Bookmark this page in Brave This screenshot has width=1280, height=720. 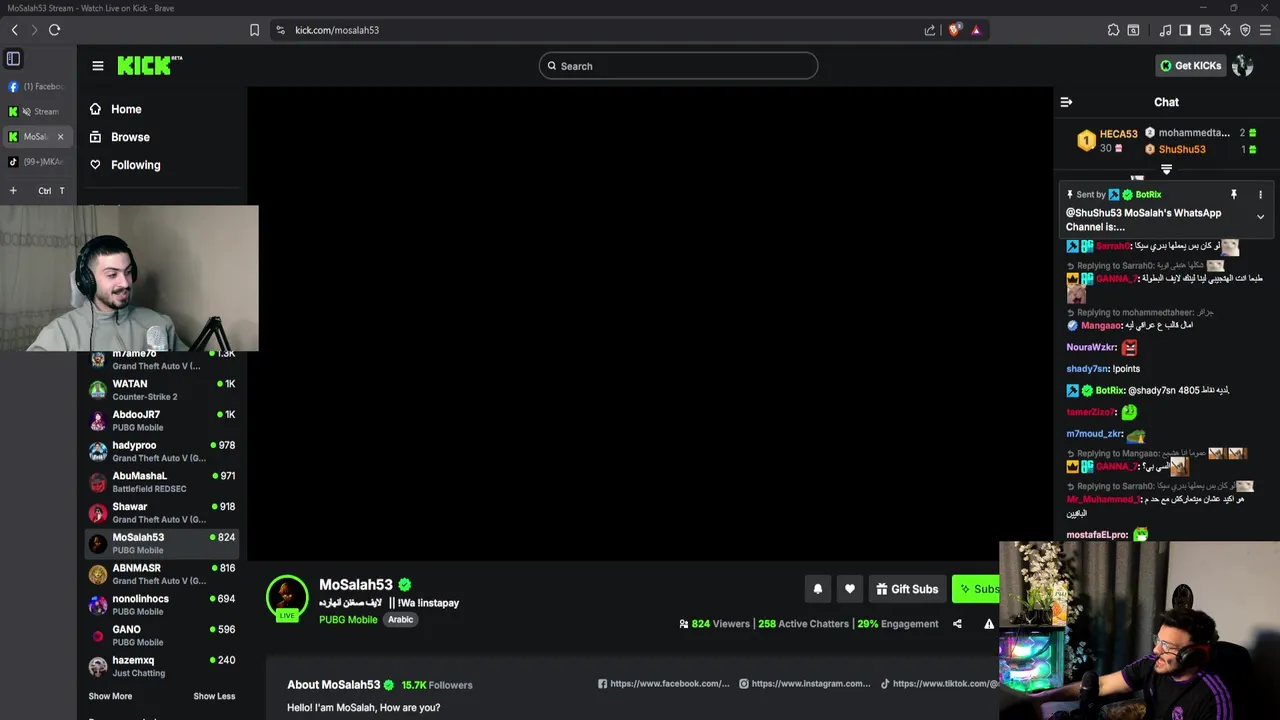[254, 30]
